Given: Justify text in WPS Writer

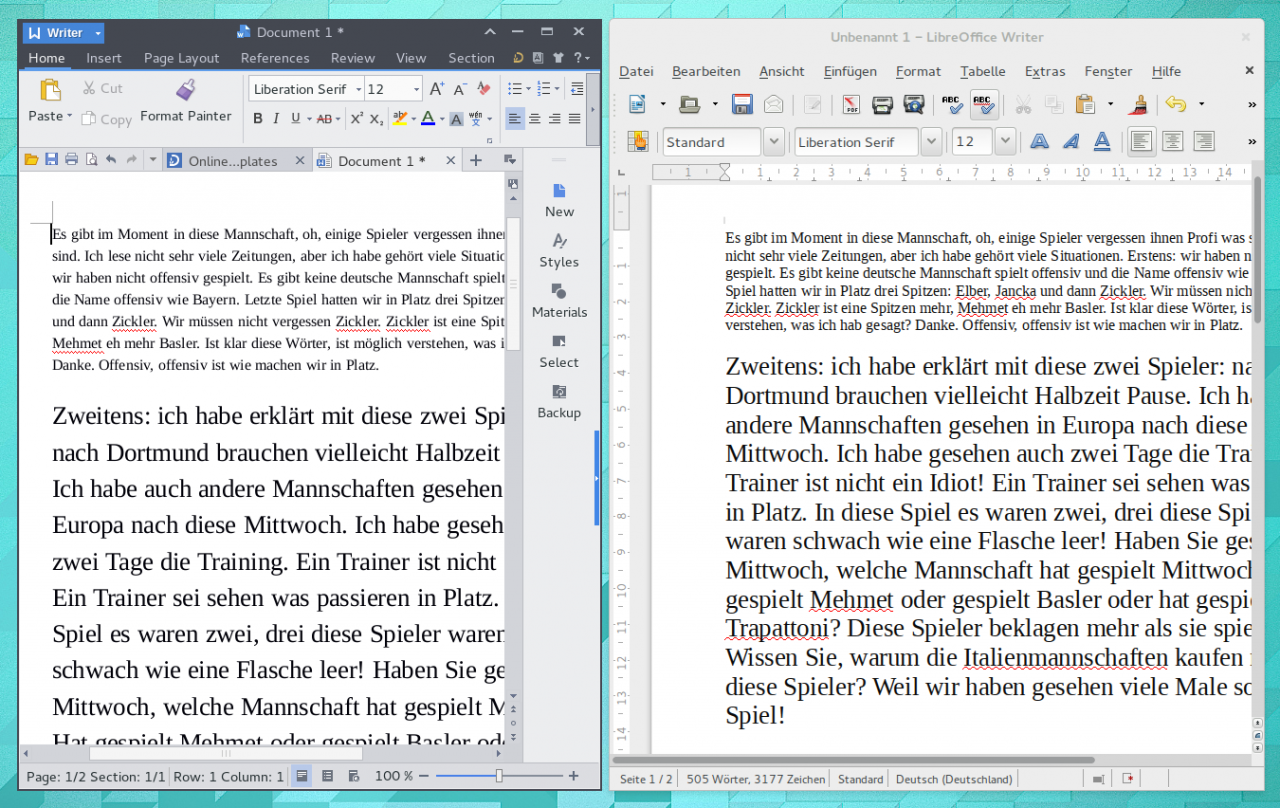Looking at the screenshot, I should pos(574,119).
